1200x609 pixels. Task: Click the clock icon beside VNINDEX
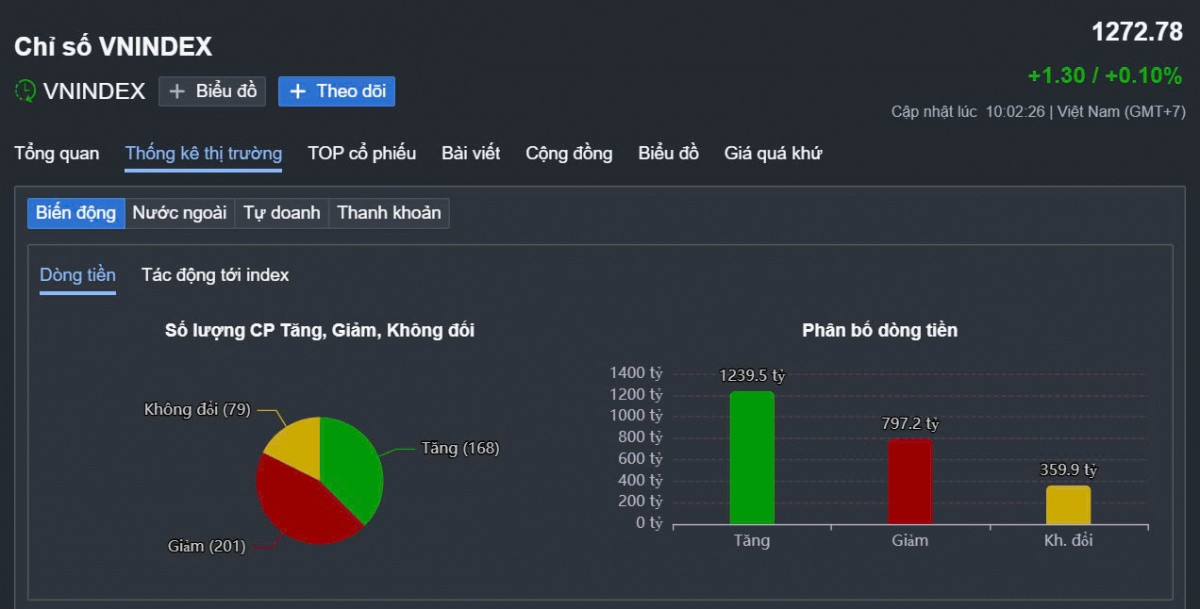pos(25,91)
